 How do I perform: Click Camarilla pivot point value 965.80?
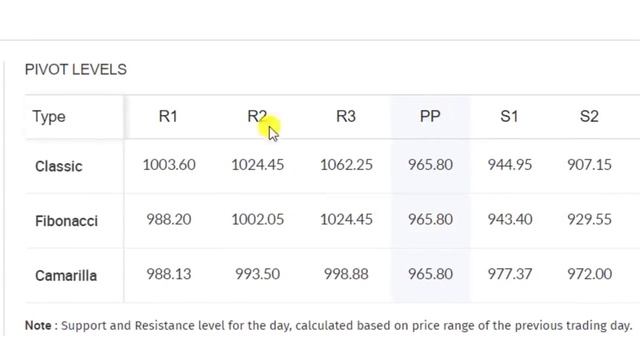click(x=430, y=274)
